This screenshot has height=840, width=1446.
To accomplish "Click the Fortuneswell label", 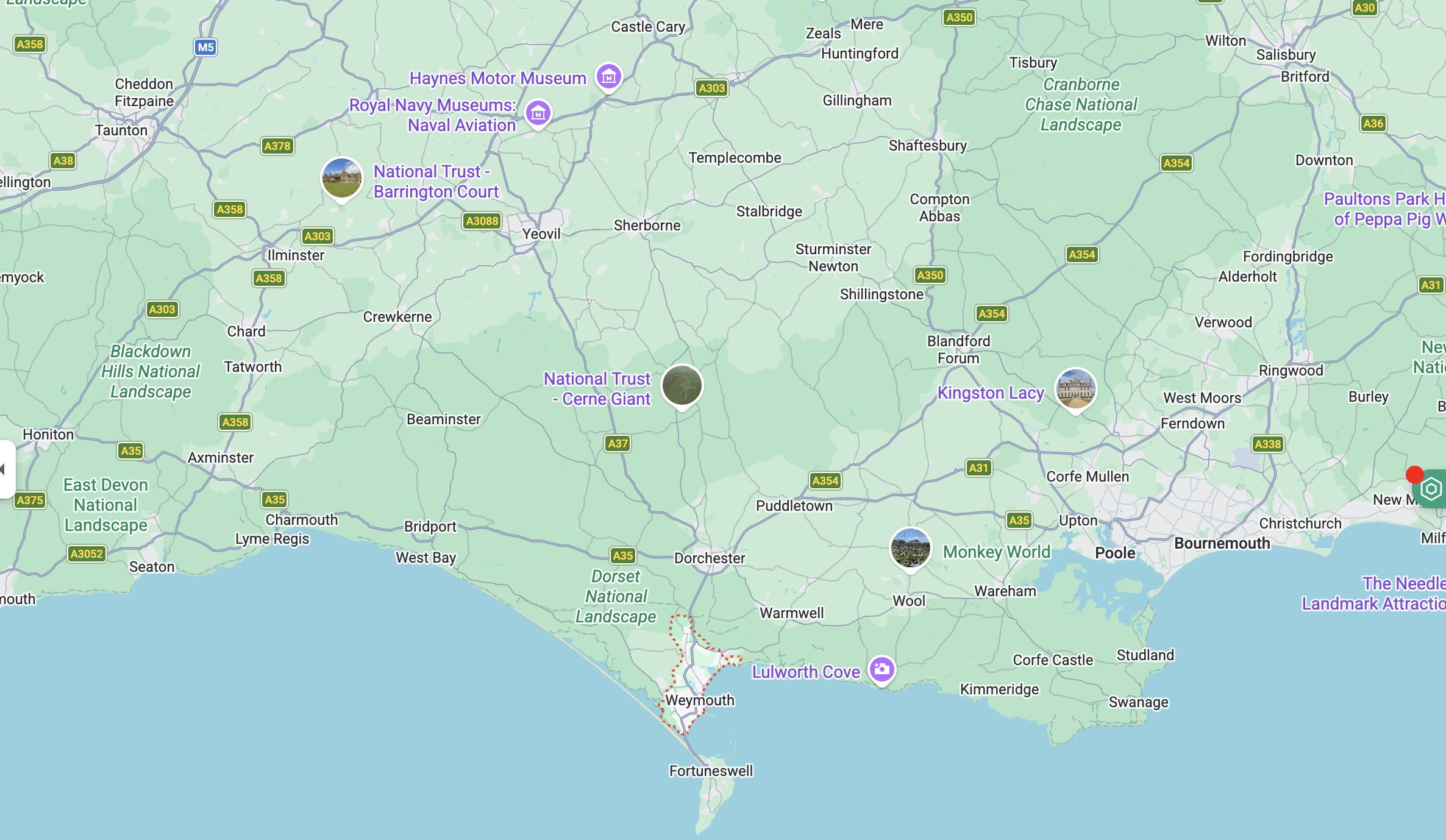I will [711, 771].
